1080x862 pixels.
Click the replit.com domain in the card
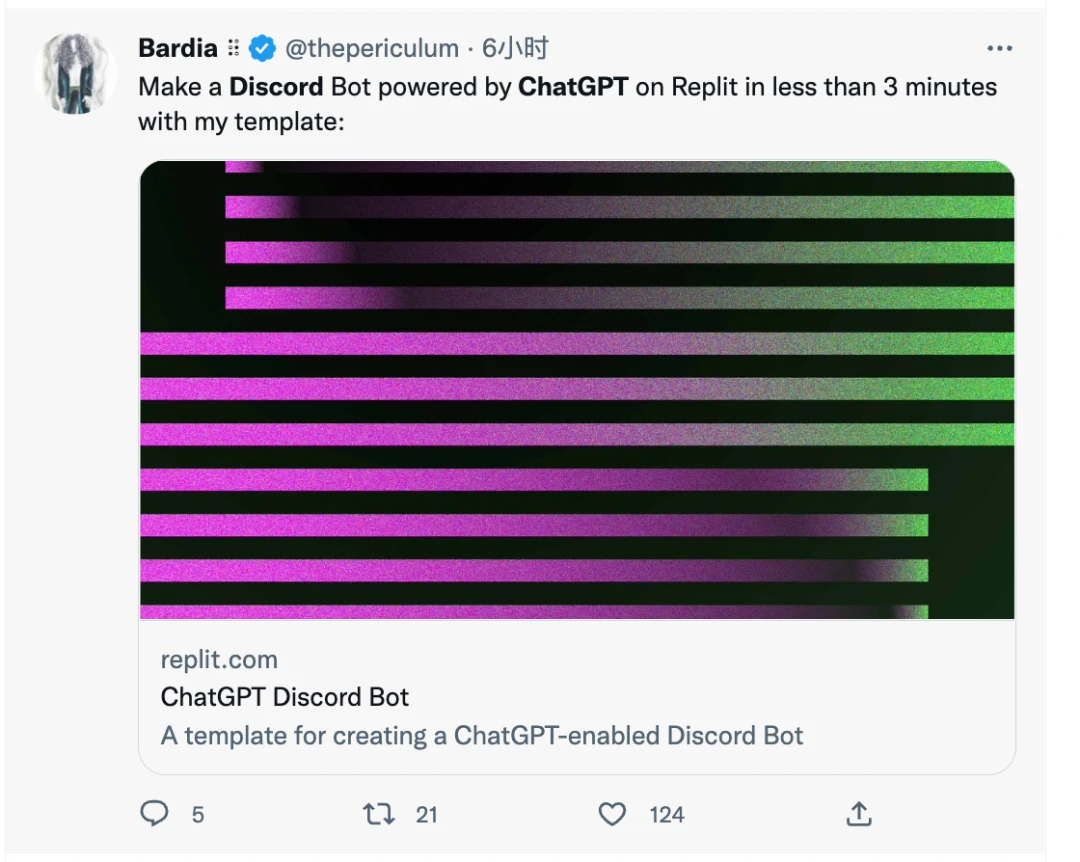point(219,659)
